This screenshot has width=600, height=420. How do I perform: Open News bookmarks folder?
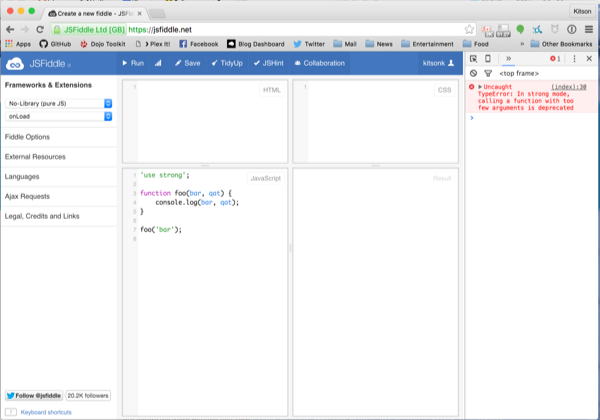click(379, 44)
